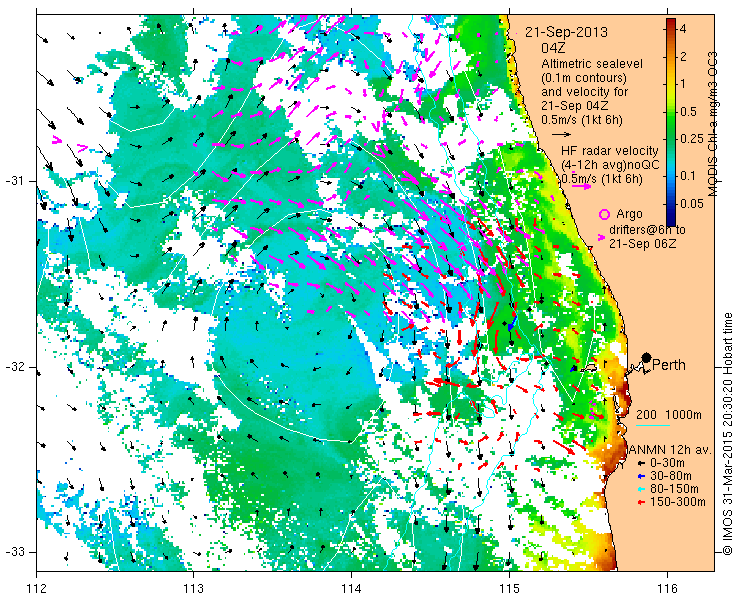Click the longitude axis label '113'
Viewport: 740px width, 600px height.
click(193, 589)
